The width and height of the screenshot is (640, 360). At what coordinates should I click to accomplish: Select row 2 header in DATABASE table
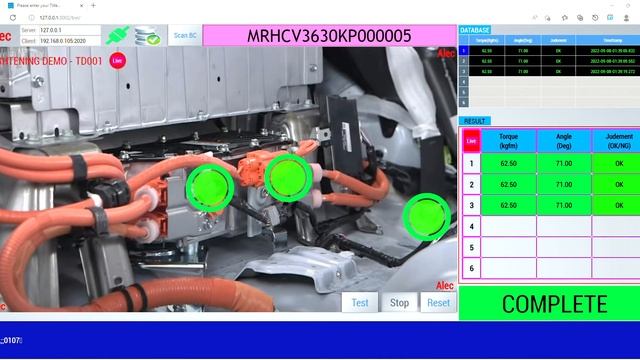[x=464, y=61]
